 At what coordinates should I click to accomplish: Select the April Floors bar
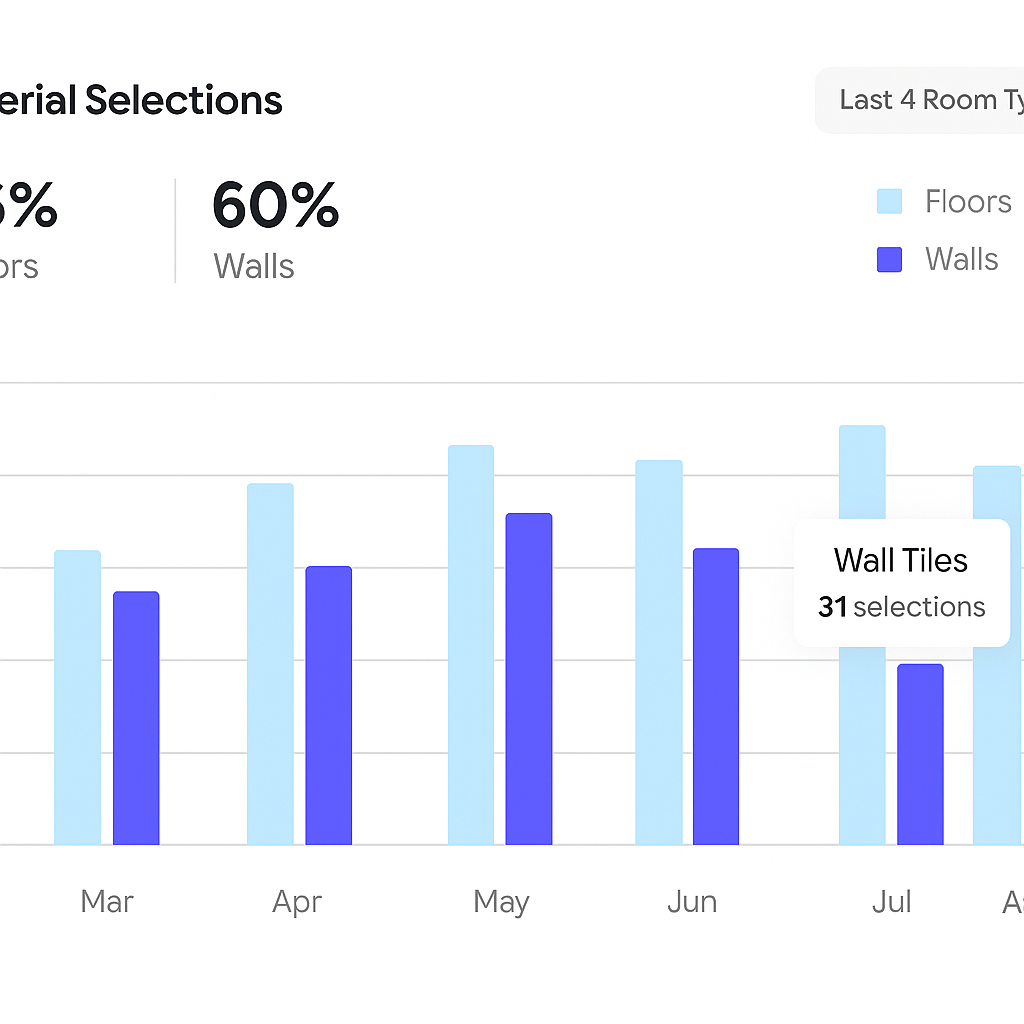270,664
